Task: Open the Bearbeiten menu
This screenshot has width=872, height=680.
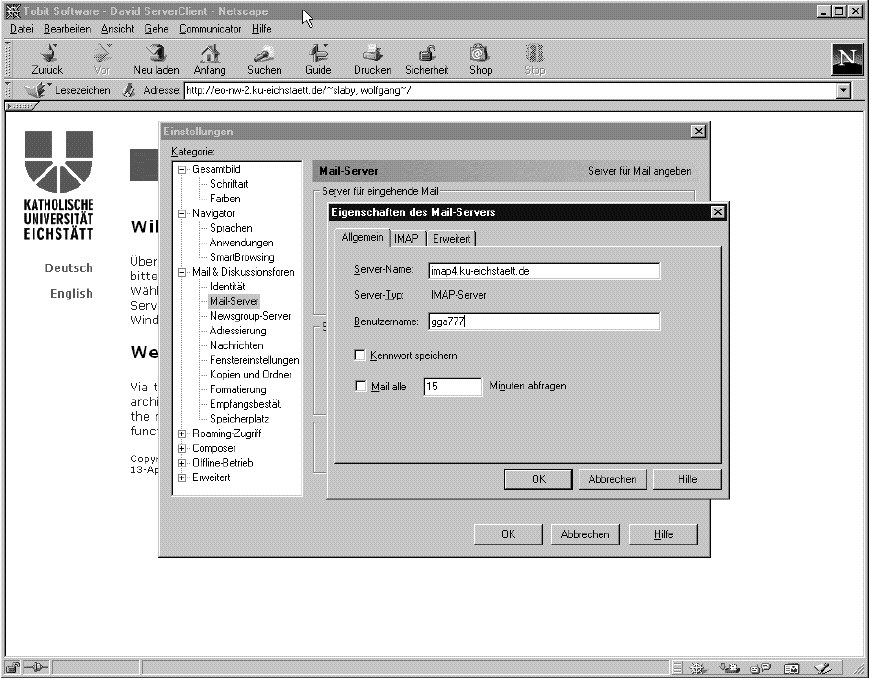Action: coord(67,29)
